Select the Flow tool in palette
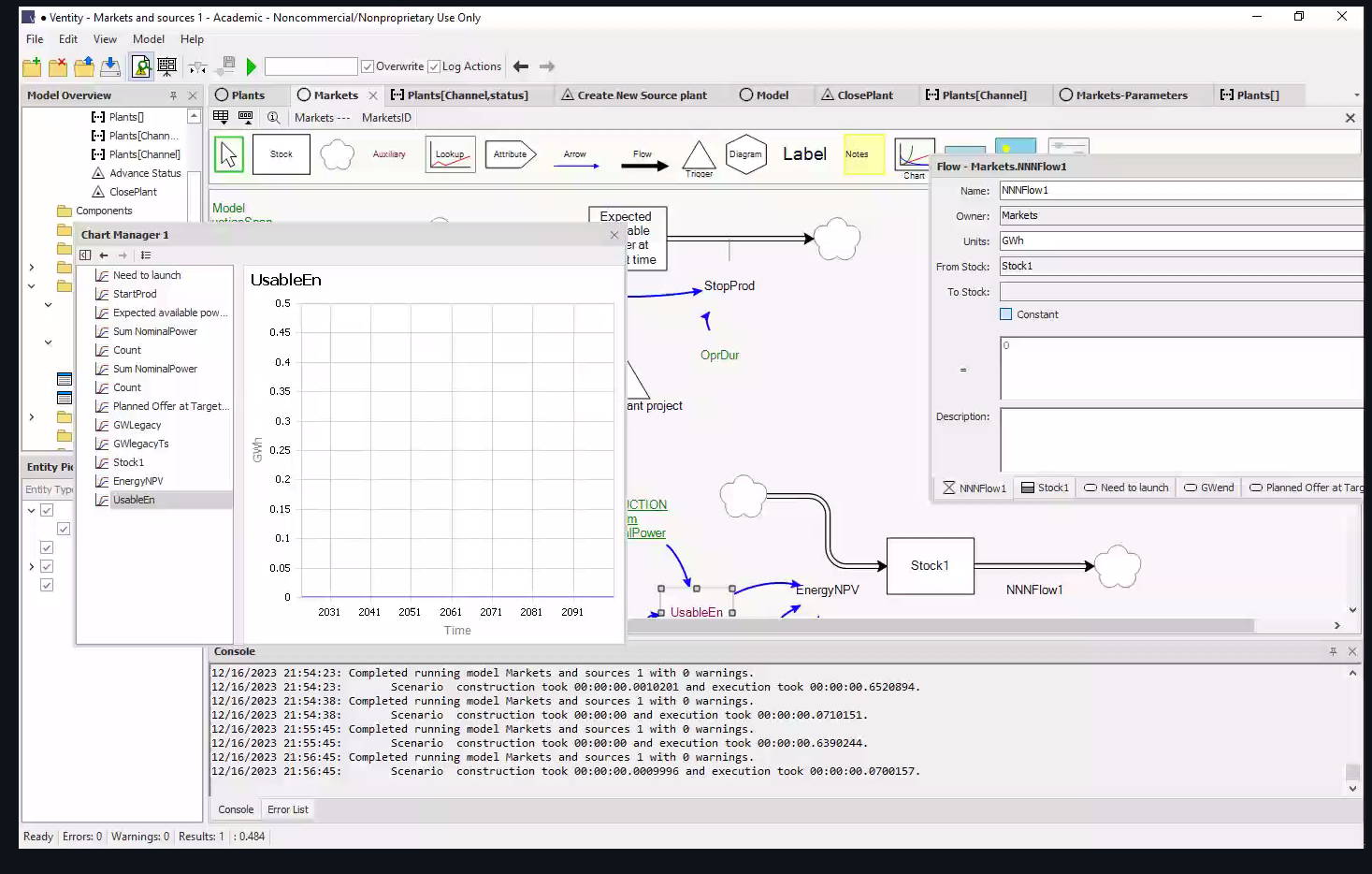 tap(644, 160)
